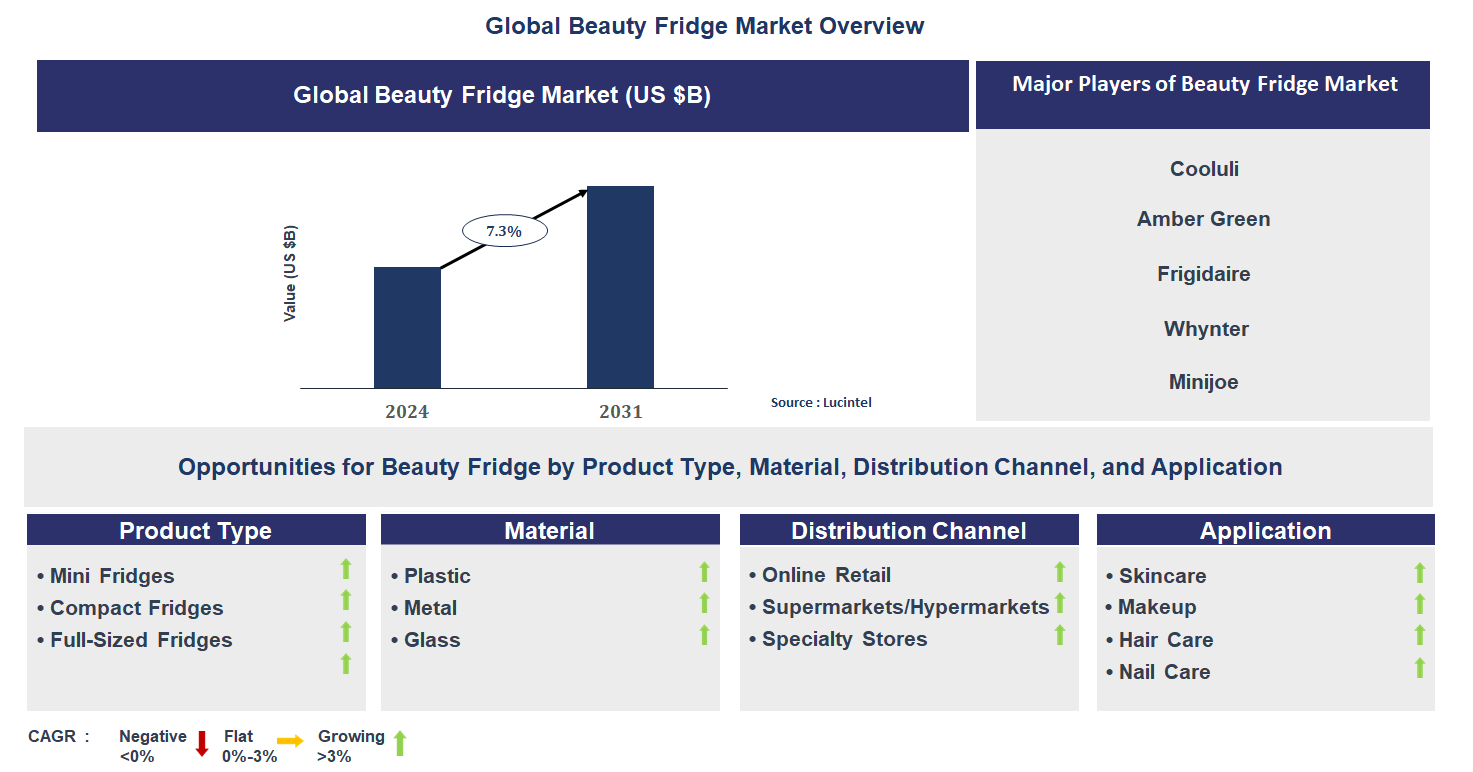
Task: Select the green Growing CAGR arrow in legend
Action: 399,745
